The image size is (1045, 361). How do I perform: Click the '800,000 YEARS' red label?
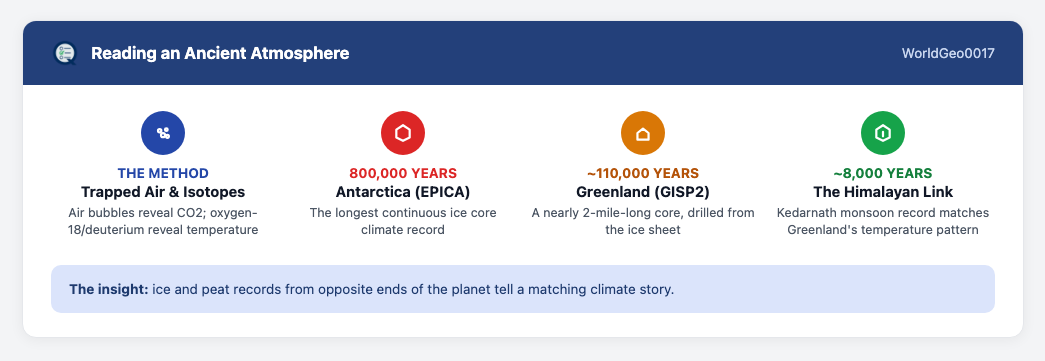[403, 173]
